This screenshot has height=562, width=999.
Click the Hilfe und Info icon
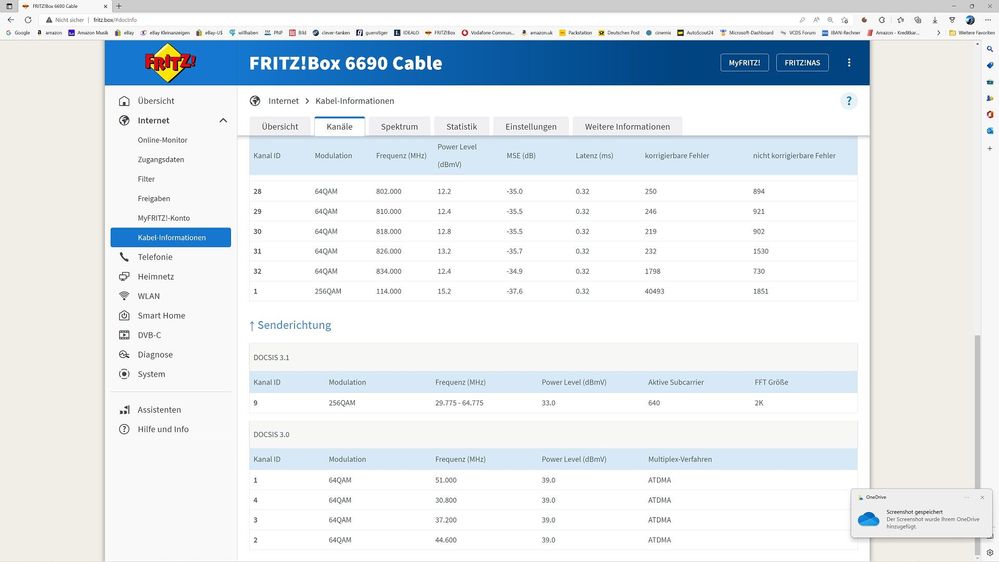tap(124, 429)
